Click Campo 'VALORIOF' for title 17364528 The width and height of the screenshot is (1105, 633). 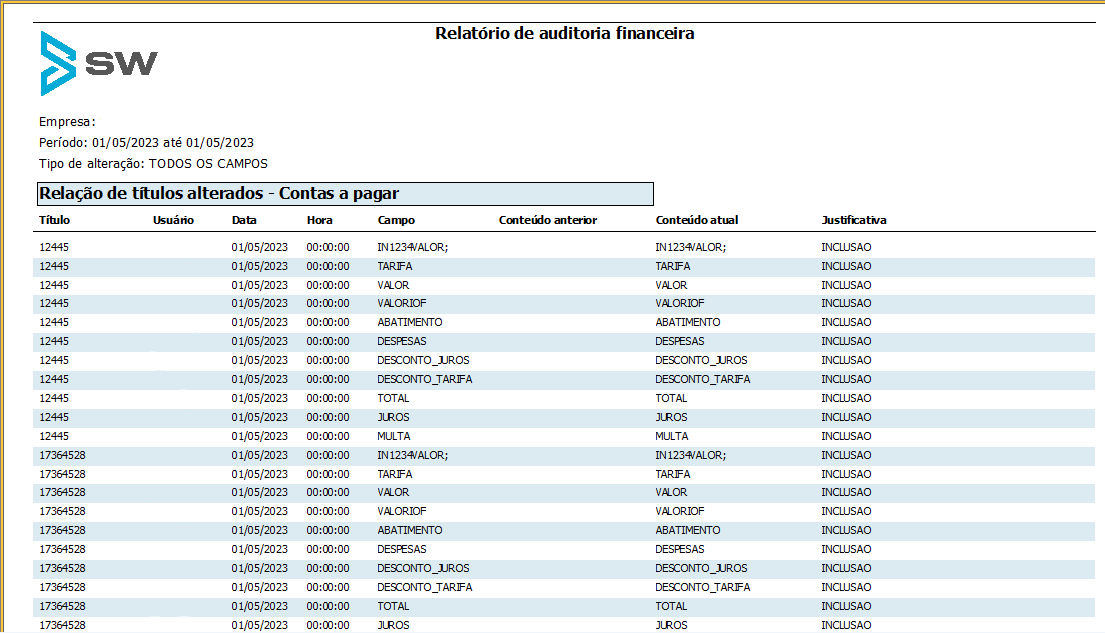[402, 511]
